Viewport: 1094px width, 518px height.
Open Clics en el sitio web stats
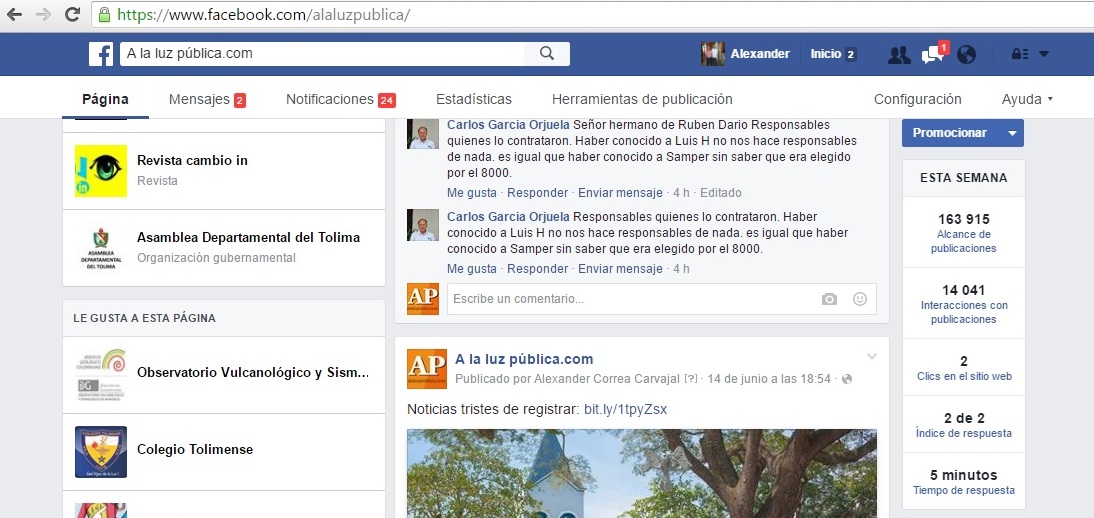pyautogui.click(x=964, y=376)
